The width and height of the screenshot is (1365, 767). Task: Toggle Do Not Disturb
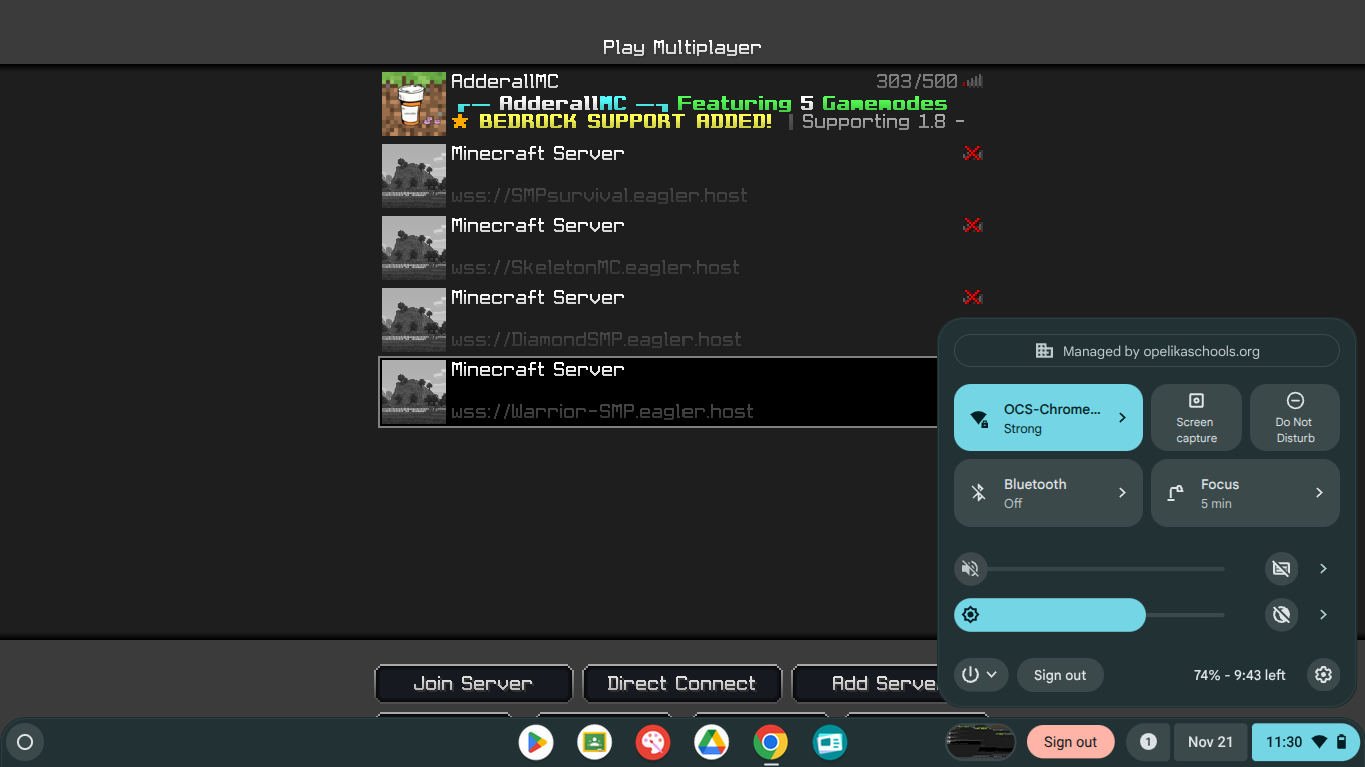coord(1294,418)
